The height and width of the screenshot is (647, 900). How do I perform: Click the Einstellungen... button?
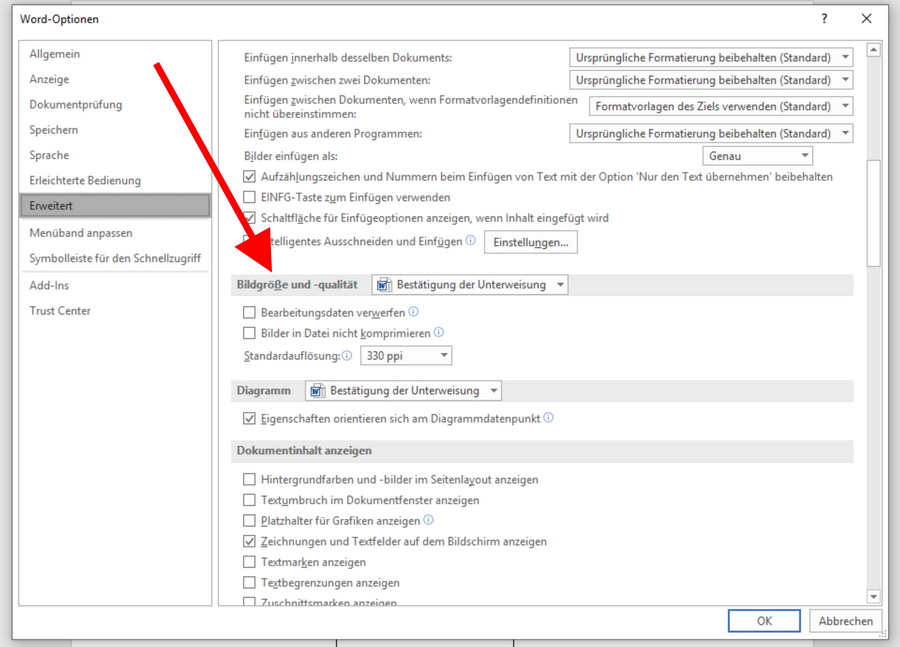coord(531,242)
